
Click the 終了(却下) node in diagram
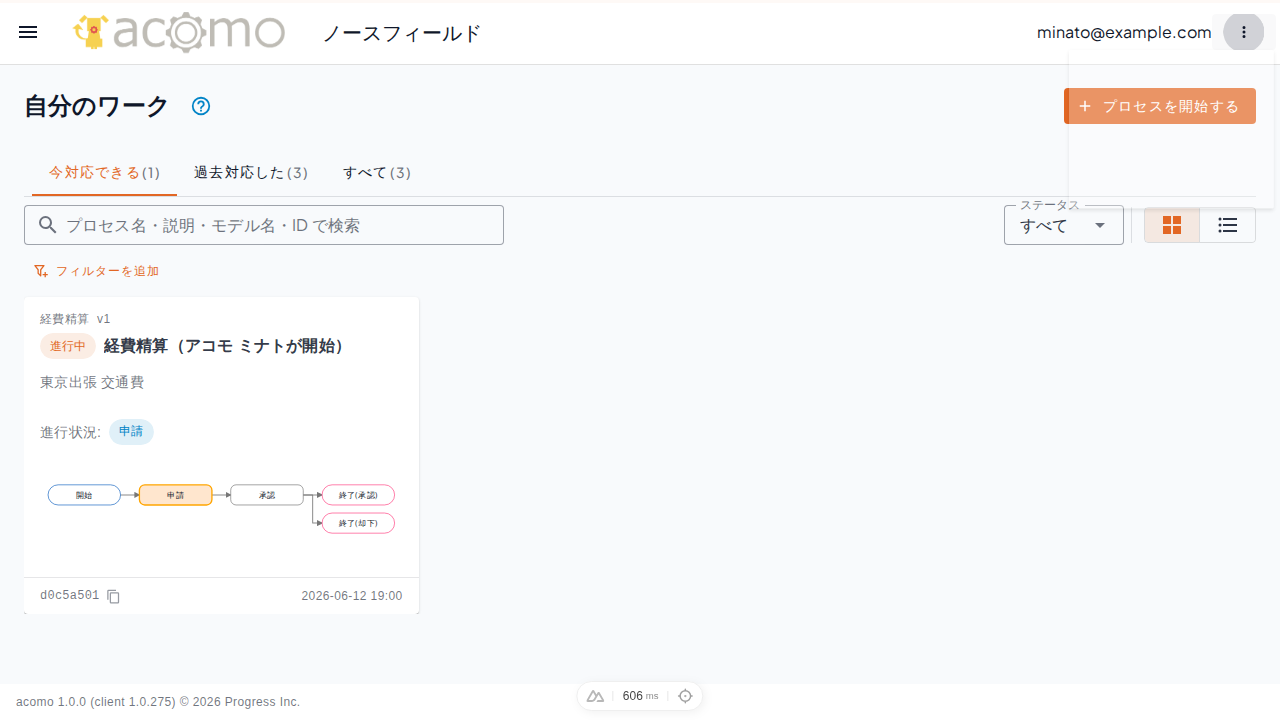click(358, 523)
